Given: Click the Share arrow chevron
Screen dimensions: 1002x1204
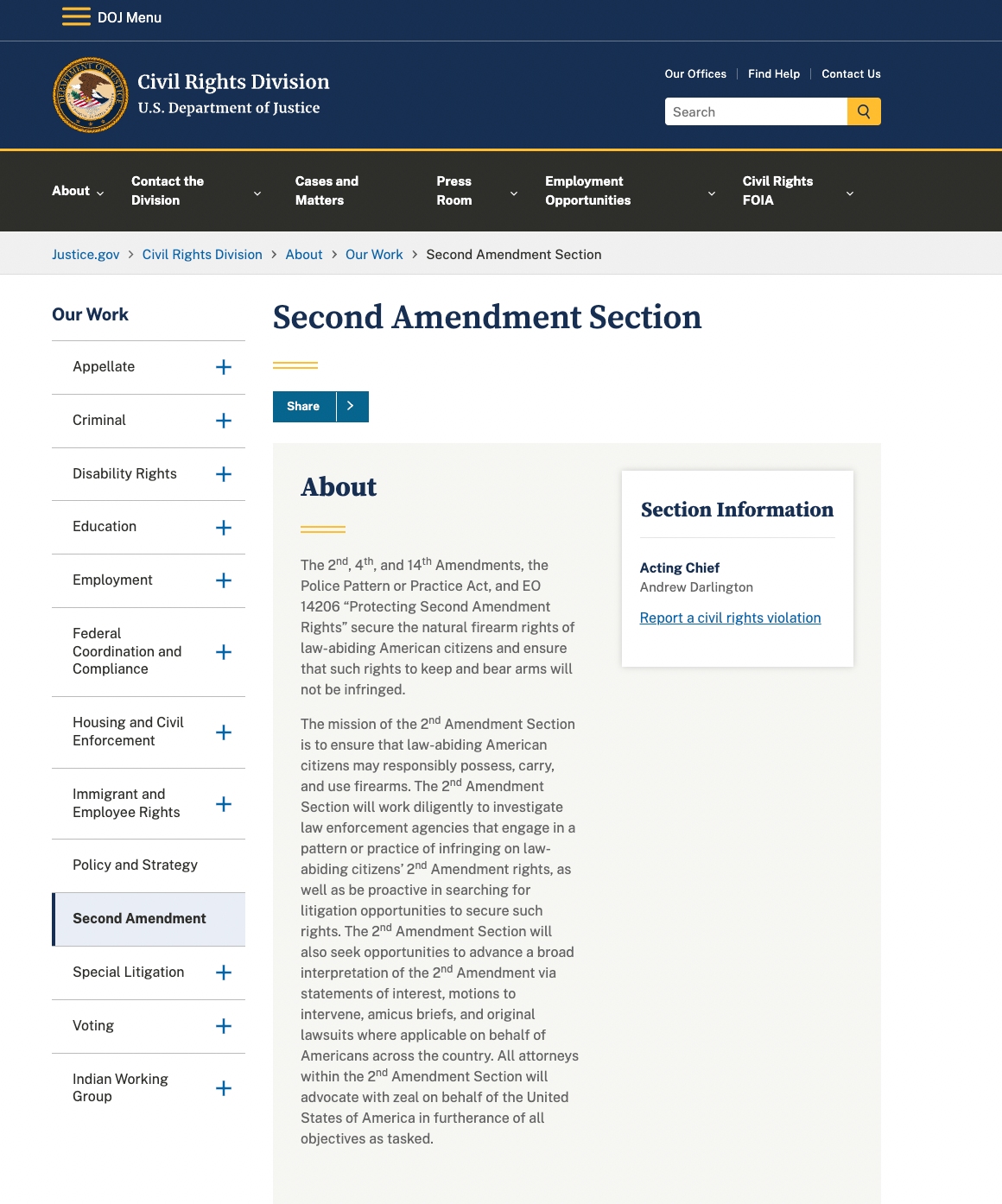Looking at the screenshot, I should [x=351, y=406].
